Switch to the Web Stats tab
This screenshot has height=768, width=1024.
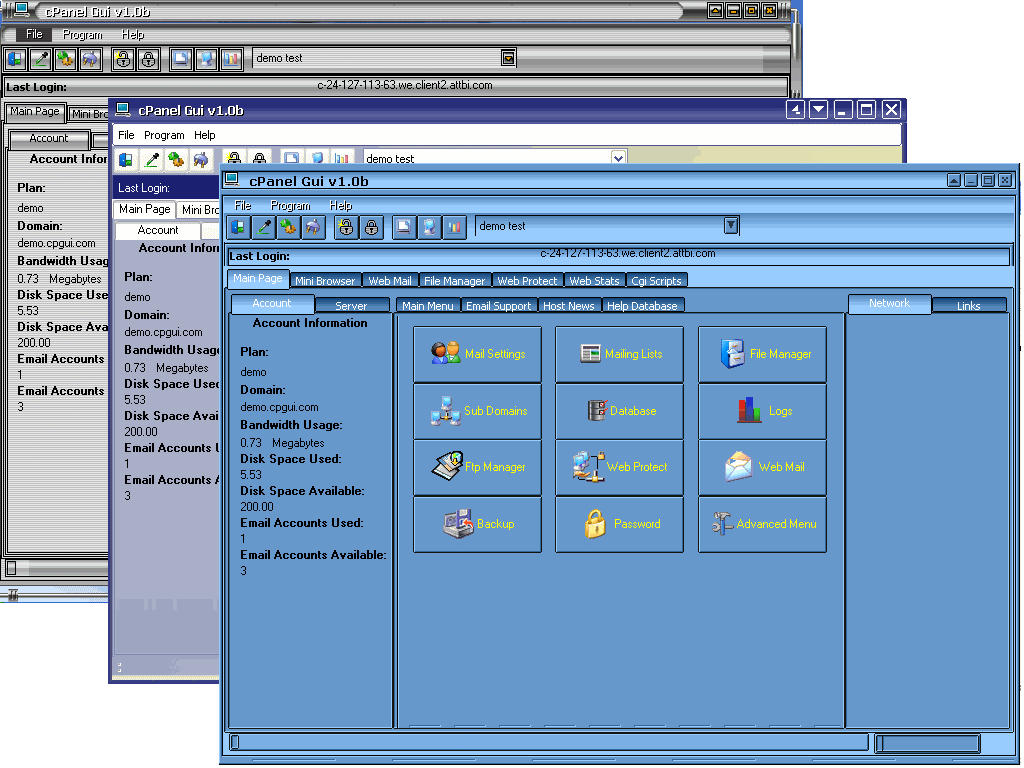594,281
